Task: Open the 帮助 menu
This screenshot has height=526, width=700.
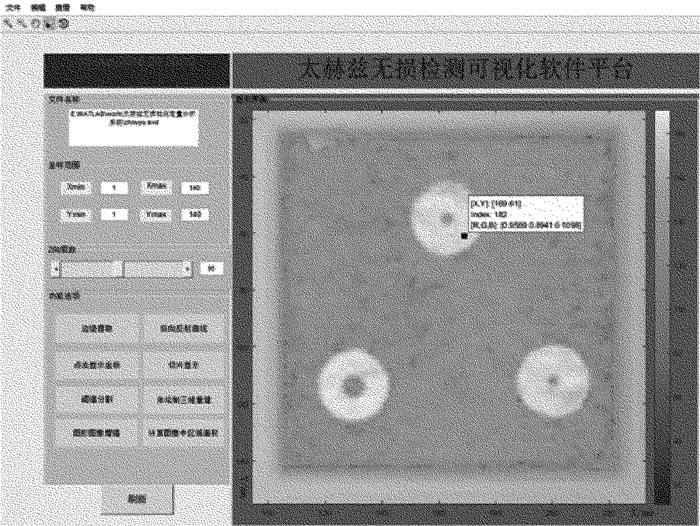Action: 88,7
